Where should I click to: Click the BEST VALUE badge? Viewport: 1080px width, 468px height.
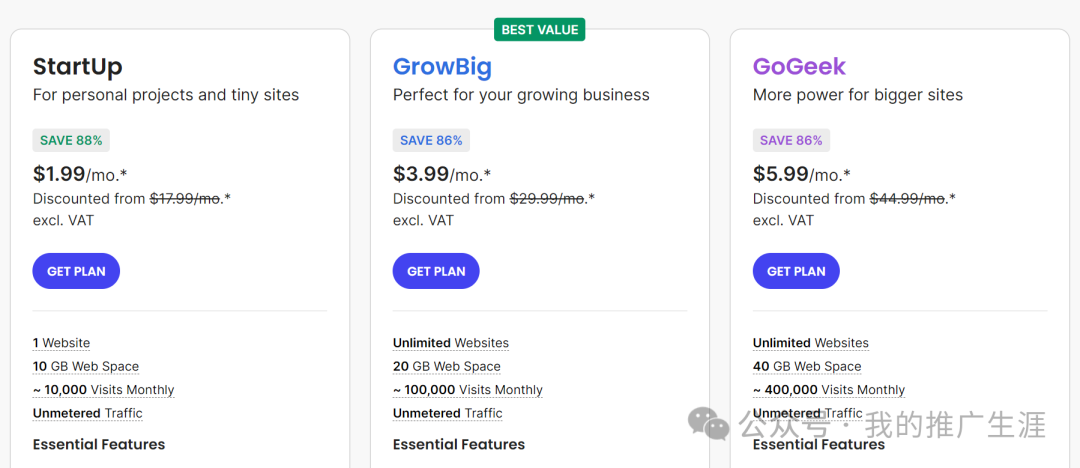(540, 30)
